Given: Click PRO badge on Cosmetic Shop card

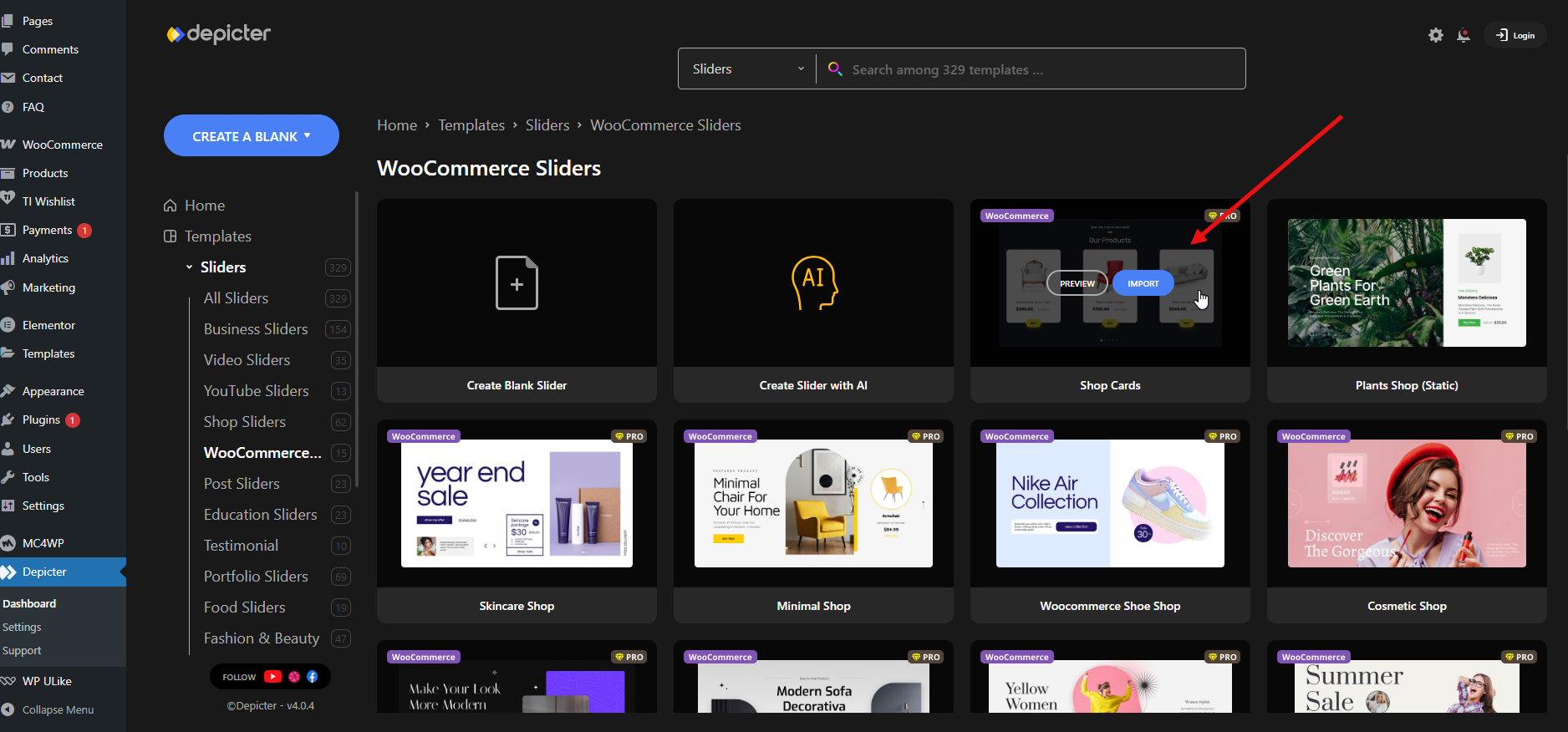Looking at the screenshot, I should tap(1520, 436).
